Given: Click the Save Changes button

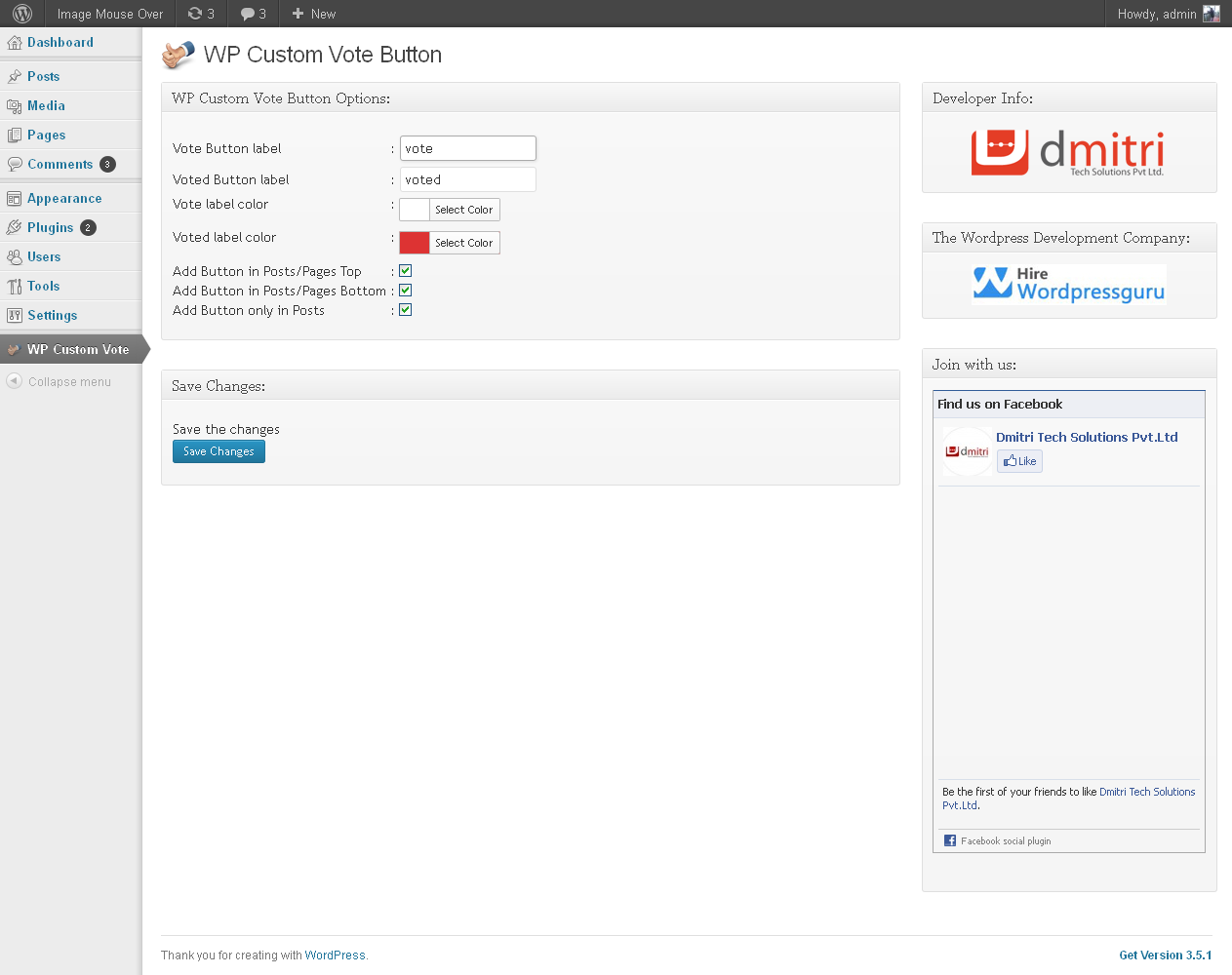Looking at the screenshot, I should 219,451.
